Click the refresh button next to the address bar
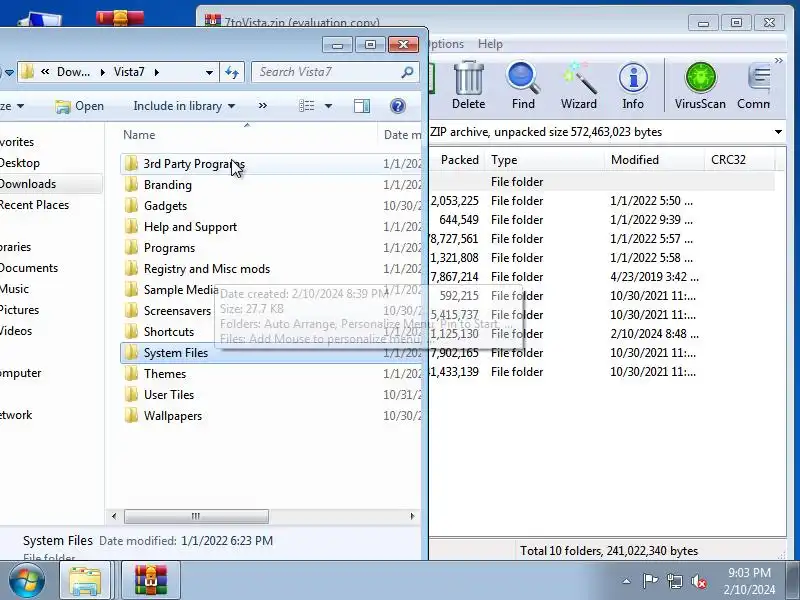 pos(232,72)
